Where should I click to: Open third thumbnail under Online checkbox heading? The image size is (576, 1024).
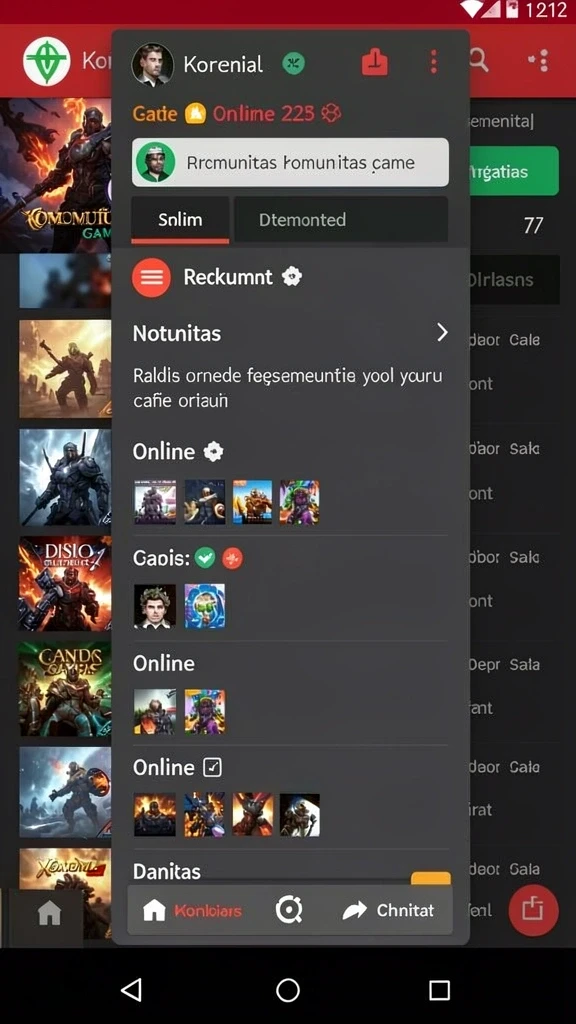click(x=252, y=815)
